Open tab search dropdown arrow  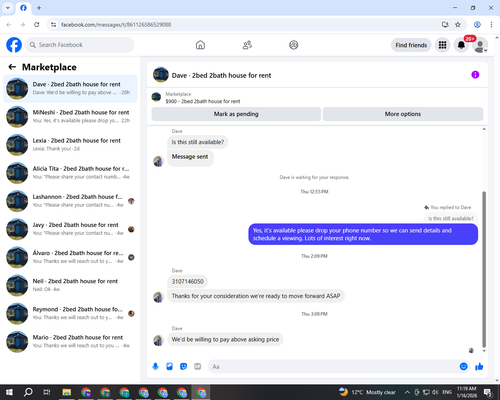[8, 8]
